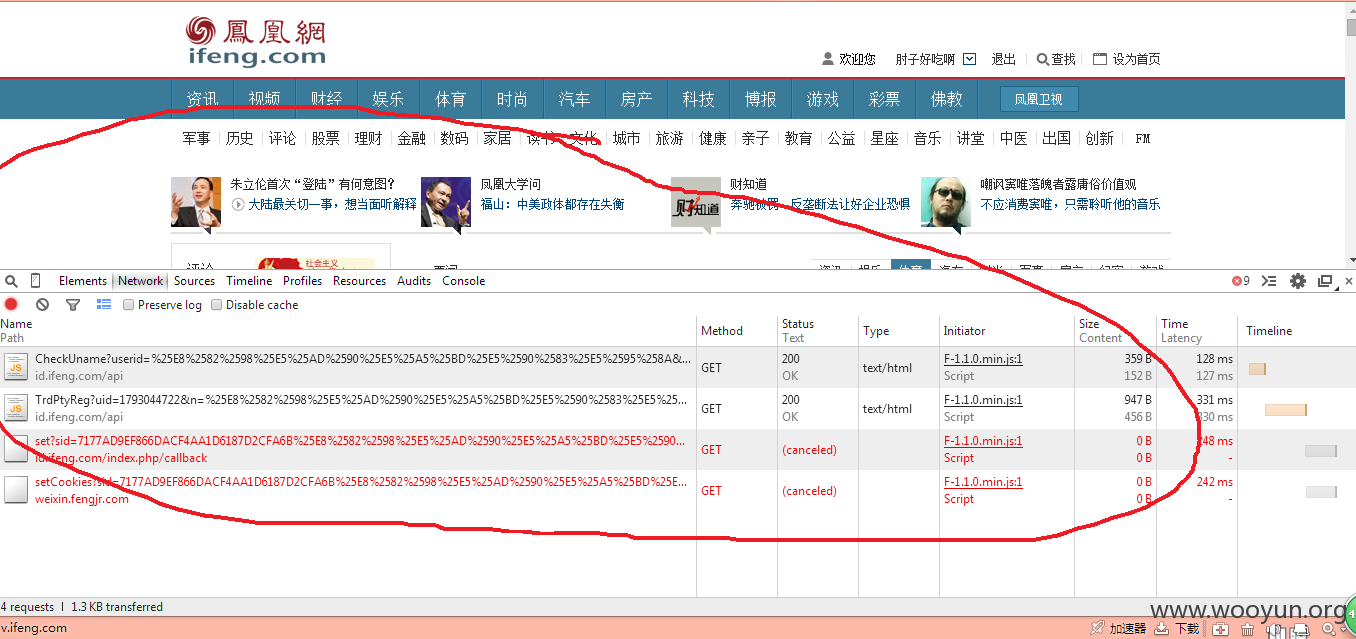Click the 凤凰卫视 button in nav bar
Screen dimensions: 1356x639
[x=1039, y=99]
